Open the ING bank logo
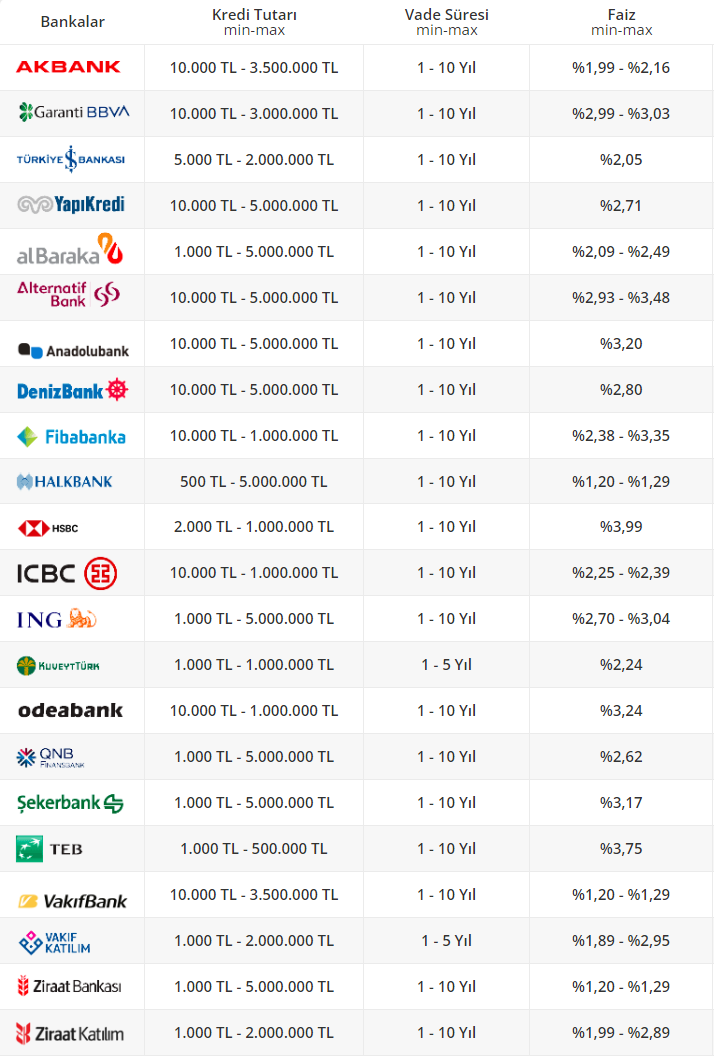The height and width of the screenshot is (1059, 714). (x=57, y=619)
